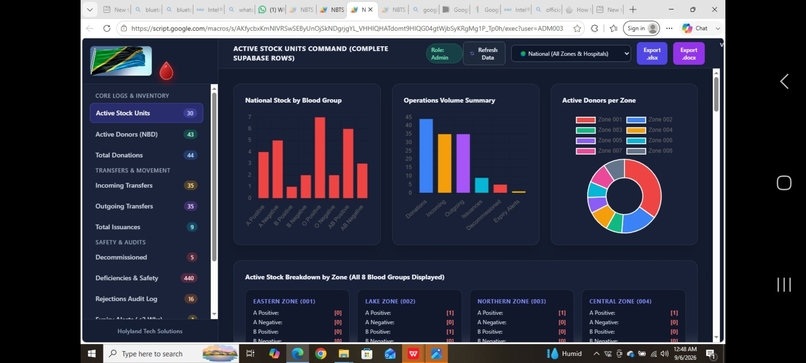Export data as .docx
The width and height of the screenshot is (806, 363).
[688, 53]
